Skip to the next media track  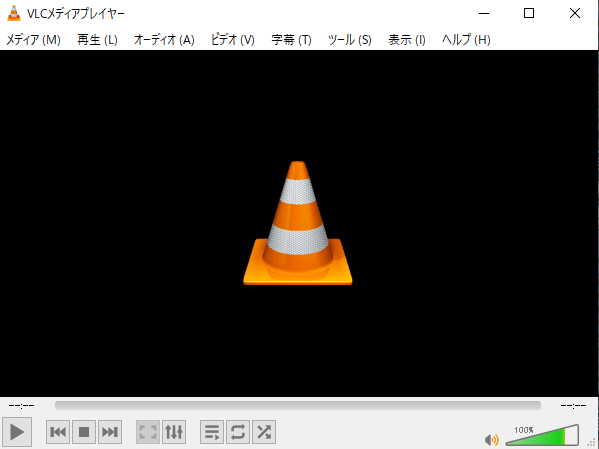[110, 432]
